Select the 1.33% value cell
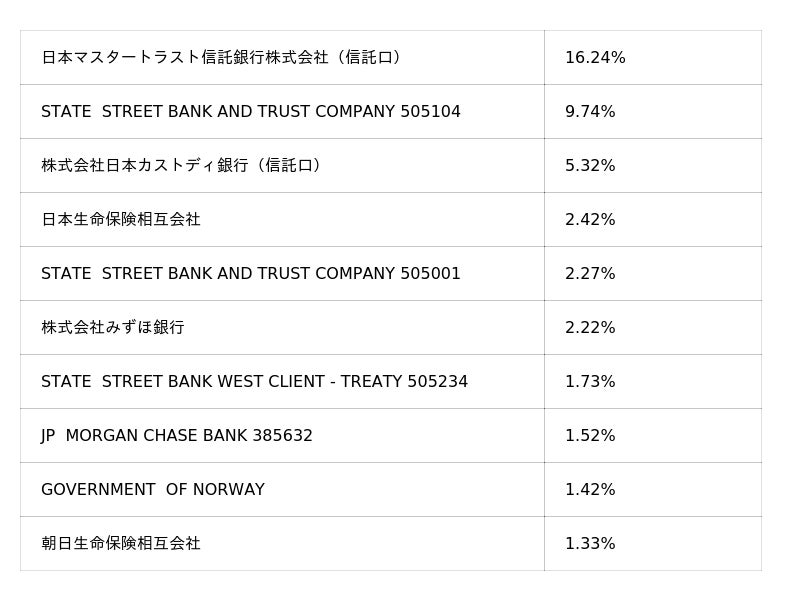Screen dimensions: 800x601 590,544
